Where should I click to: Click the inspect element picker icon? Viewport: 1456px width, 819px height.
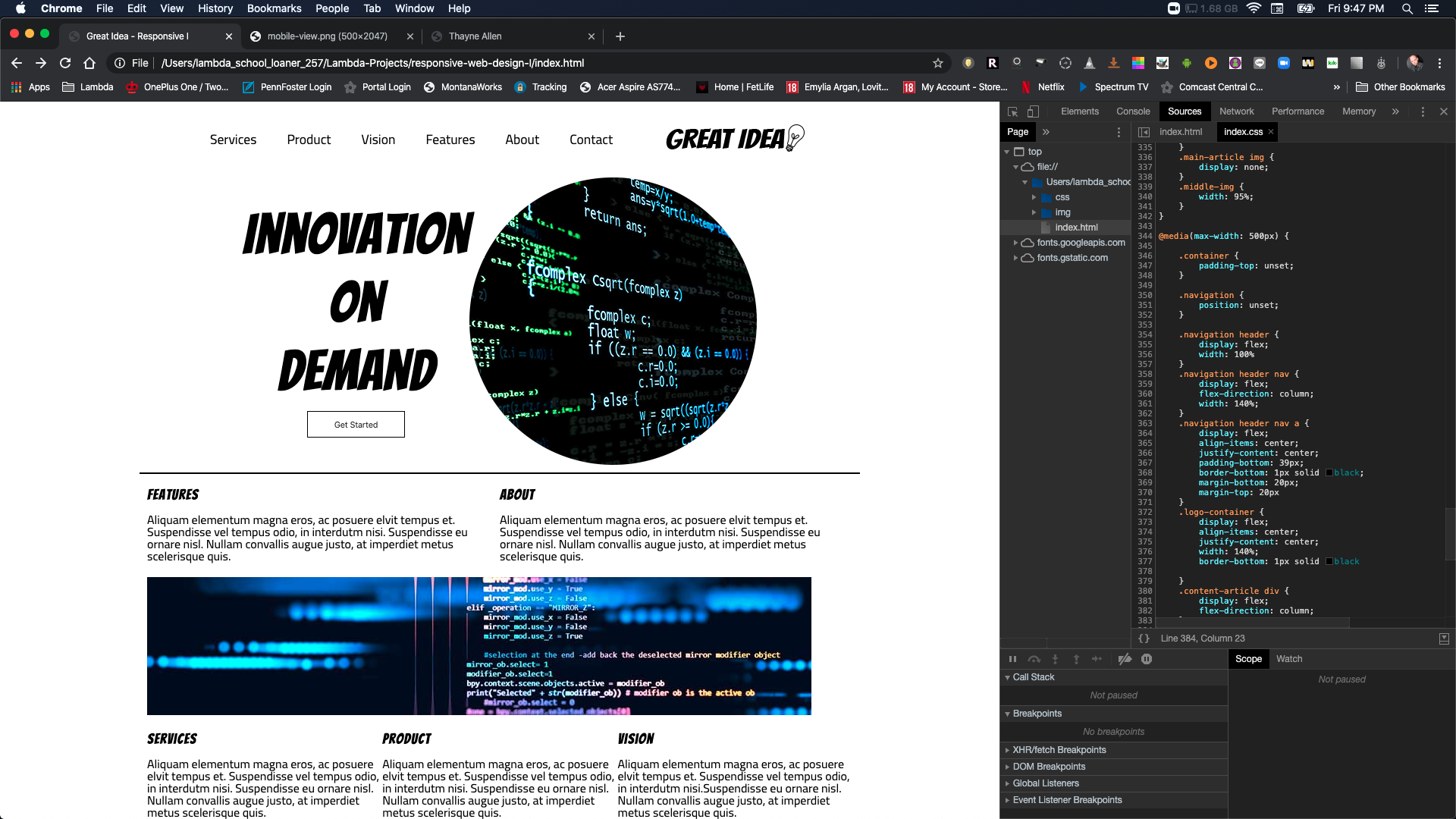[1012, 111]
